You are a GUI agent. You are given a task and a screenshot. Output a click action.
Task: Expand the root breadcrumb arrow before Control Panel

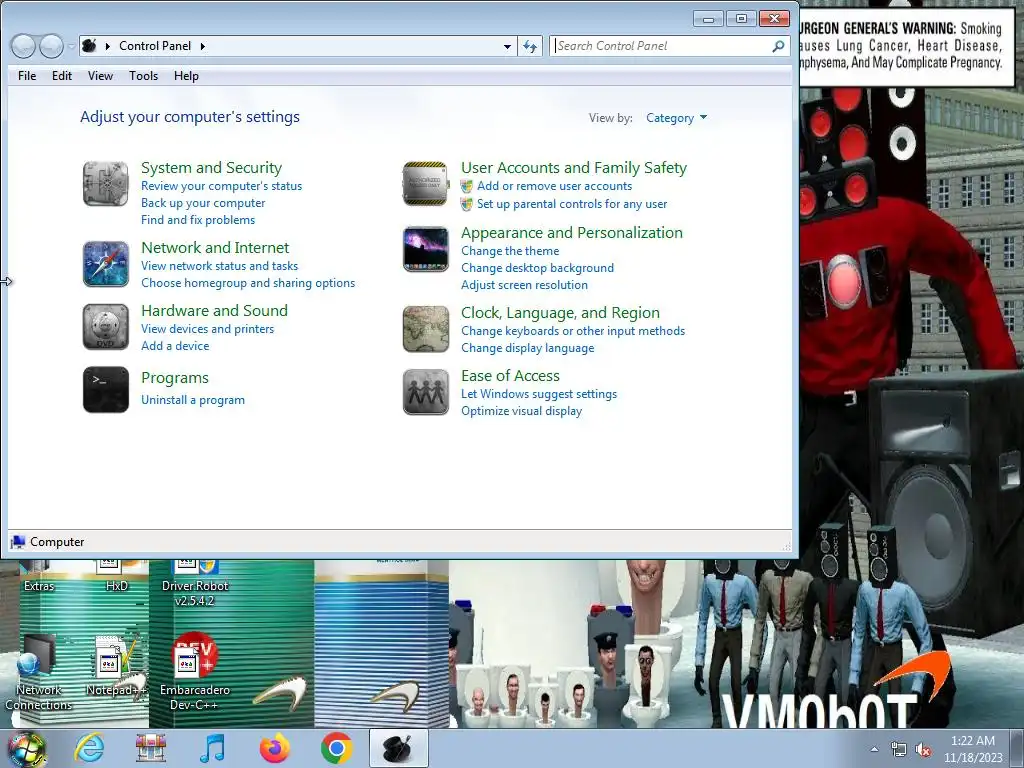click(108, 46)
